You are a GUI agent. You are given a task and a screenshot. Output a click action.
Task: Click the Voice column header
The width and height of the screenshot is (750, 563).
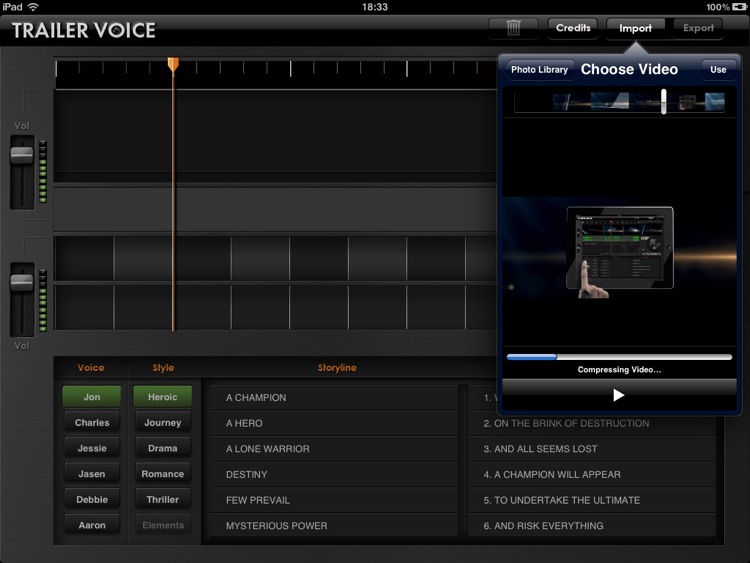coord(91,367)
